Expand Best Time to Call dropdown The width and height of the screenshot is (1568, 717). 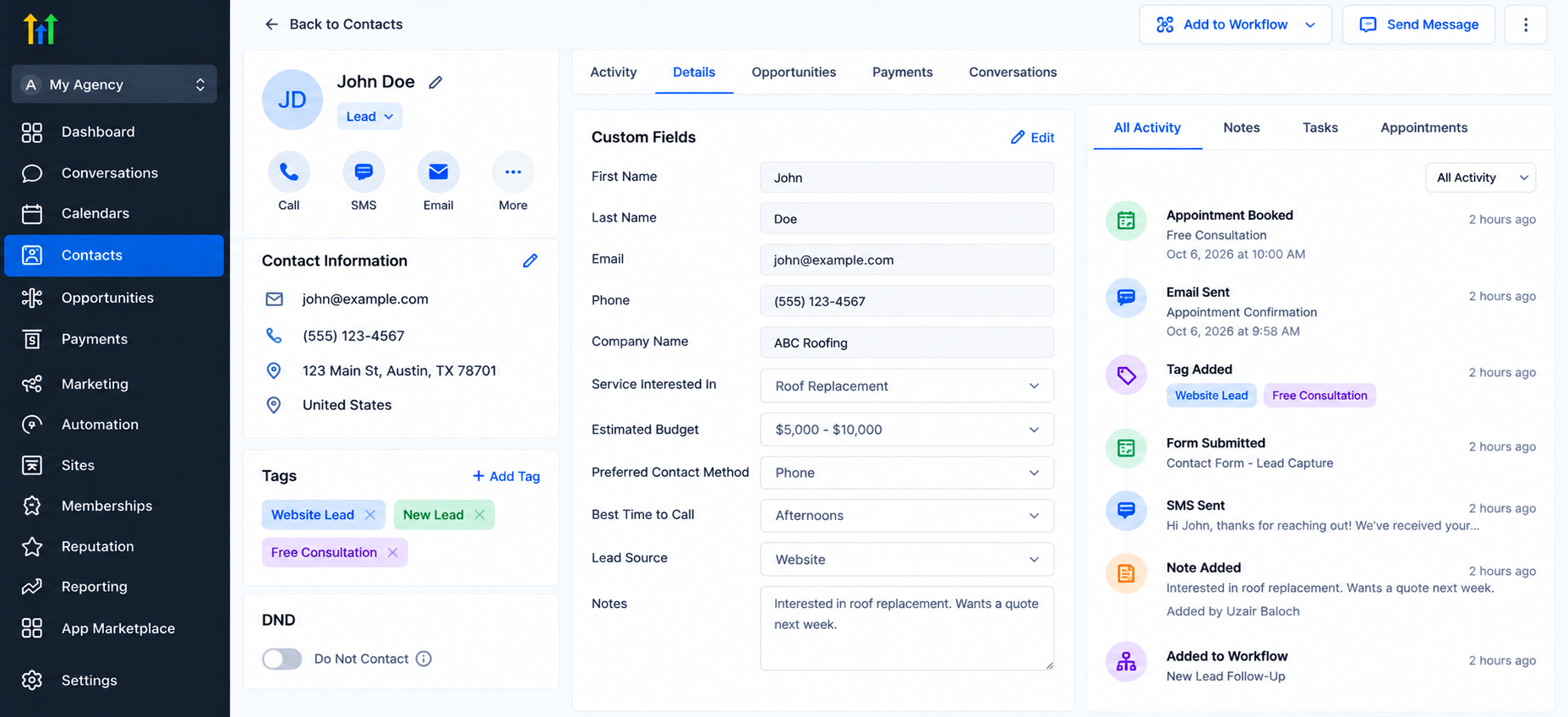[907, 516]
